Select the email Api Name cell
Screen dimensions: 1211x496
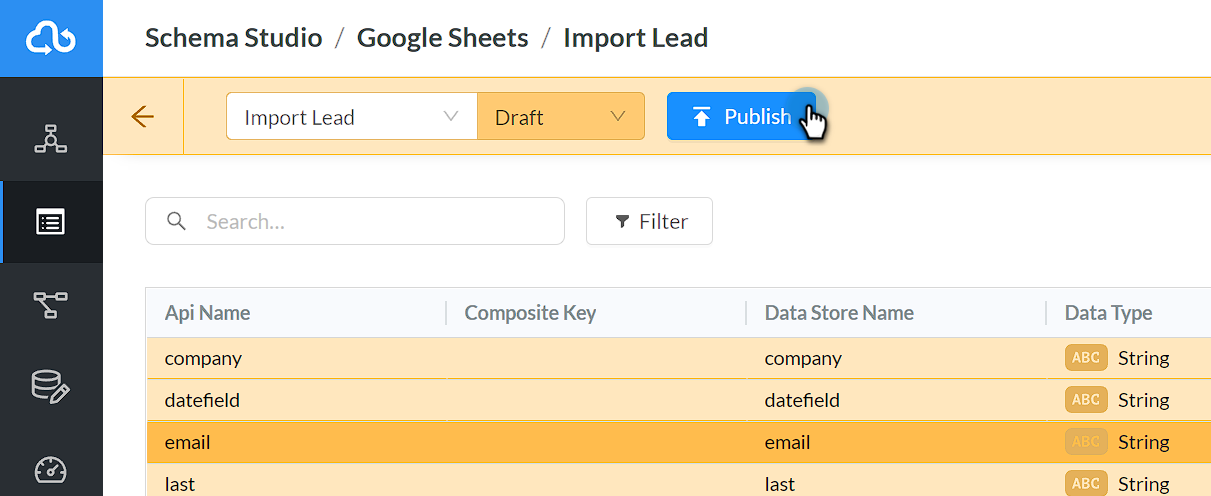[188, 442]
